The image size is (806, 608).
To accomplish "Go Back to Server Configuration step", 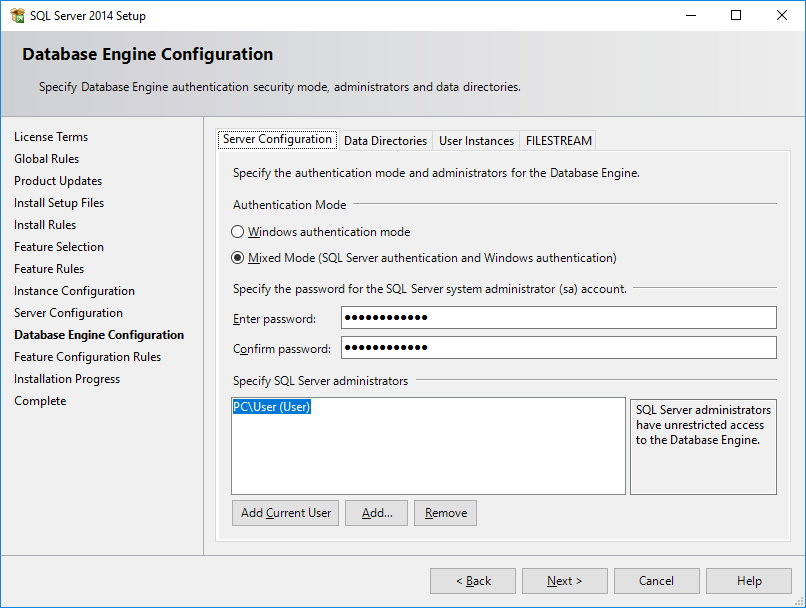I will point(472,580).
